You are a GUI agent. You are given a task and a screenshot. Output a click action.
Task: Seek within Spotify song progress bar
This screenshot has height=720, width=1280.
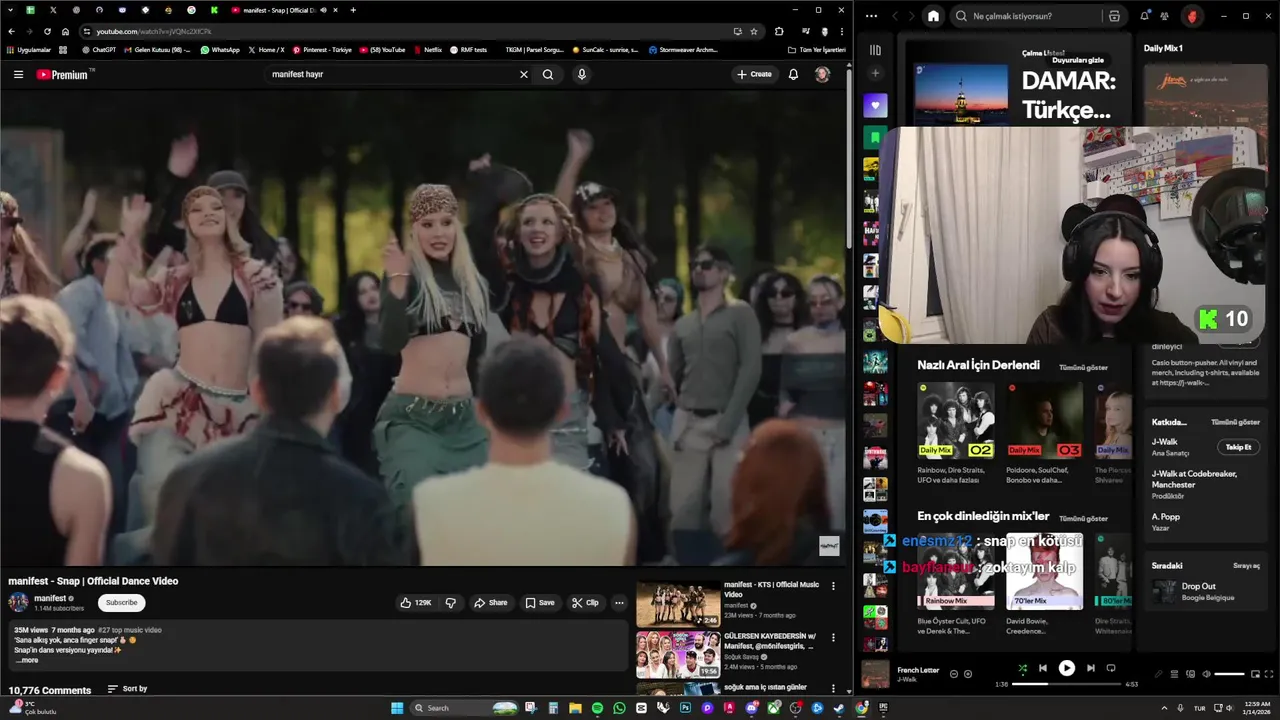click(1067, 685)
